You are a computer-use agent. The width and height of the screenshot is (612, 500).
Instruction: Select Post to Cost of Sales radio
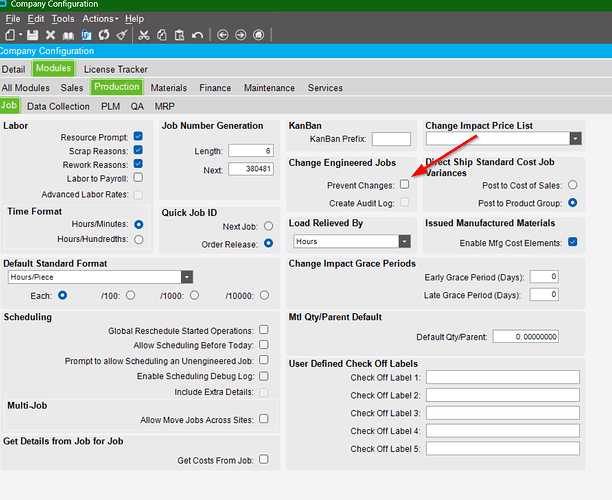tap(573, 185)
